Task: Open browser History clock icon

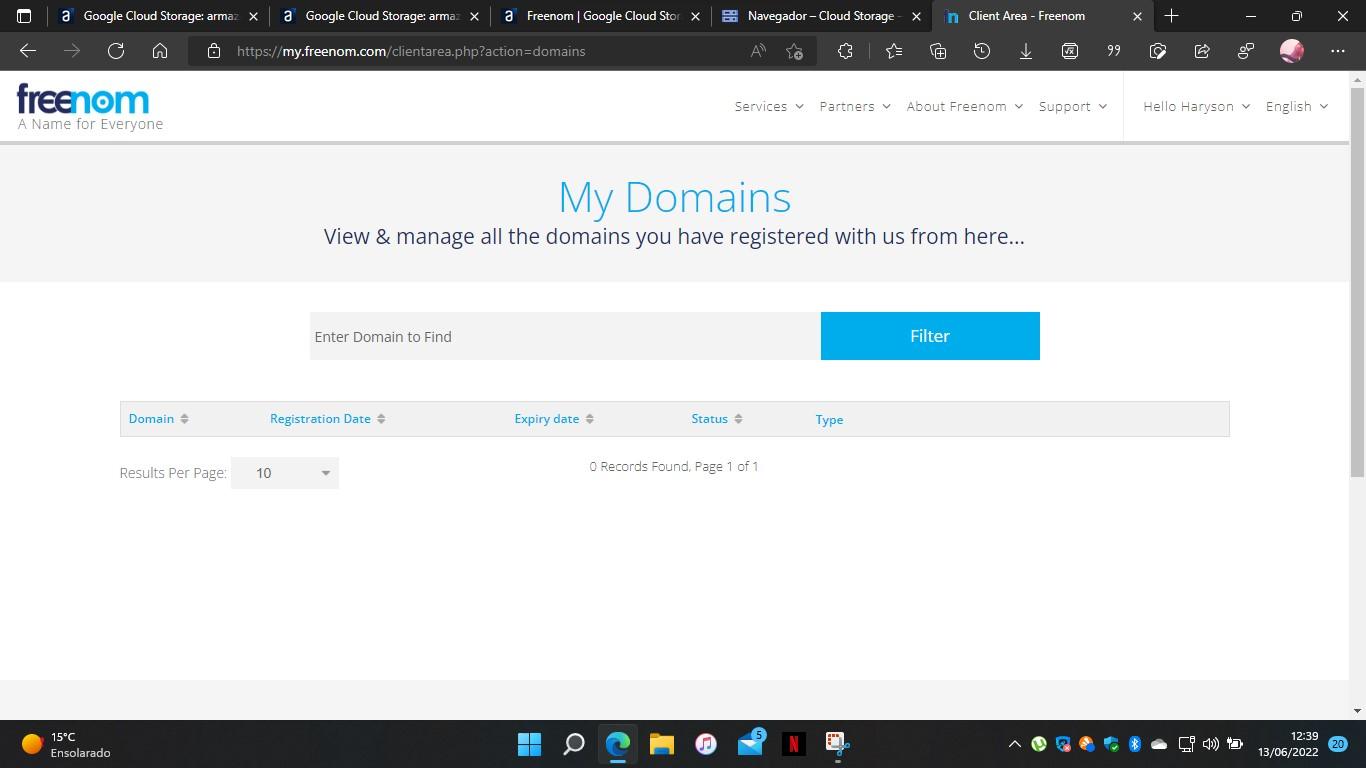Action: point(982,51)
